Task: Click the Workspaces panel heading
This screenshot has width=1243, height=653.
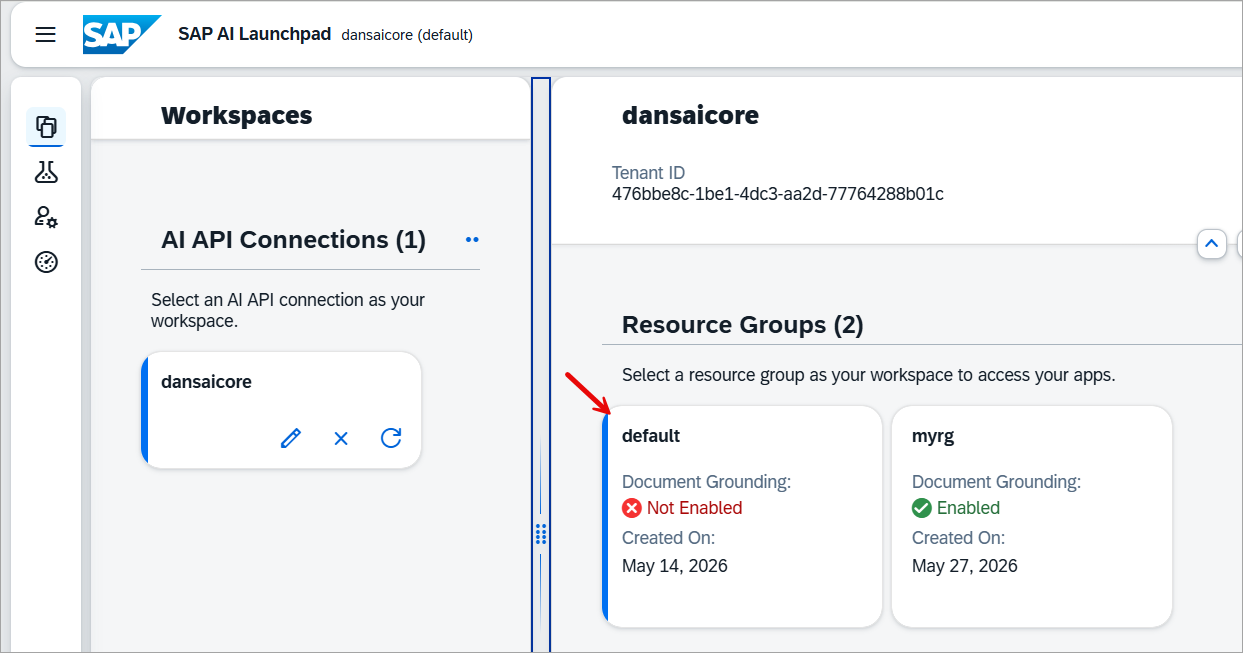Action: pyautogui.click(x=237, y=116)
